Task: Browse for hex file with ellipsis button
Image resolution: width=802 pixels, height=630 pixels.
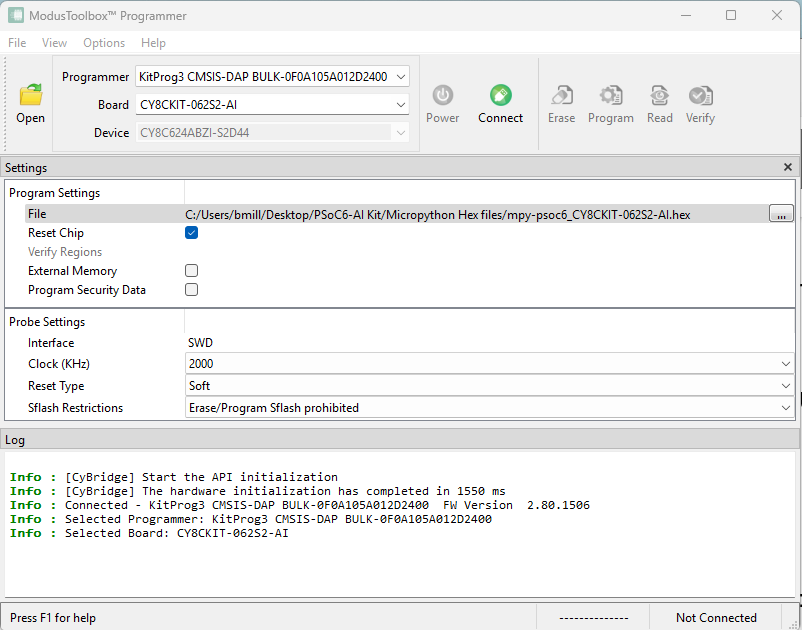Action: tap(781, 214)
